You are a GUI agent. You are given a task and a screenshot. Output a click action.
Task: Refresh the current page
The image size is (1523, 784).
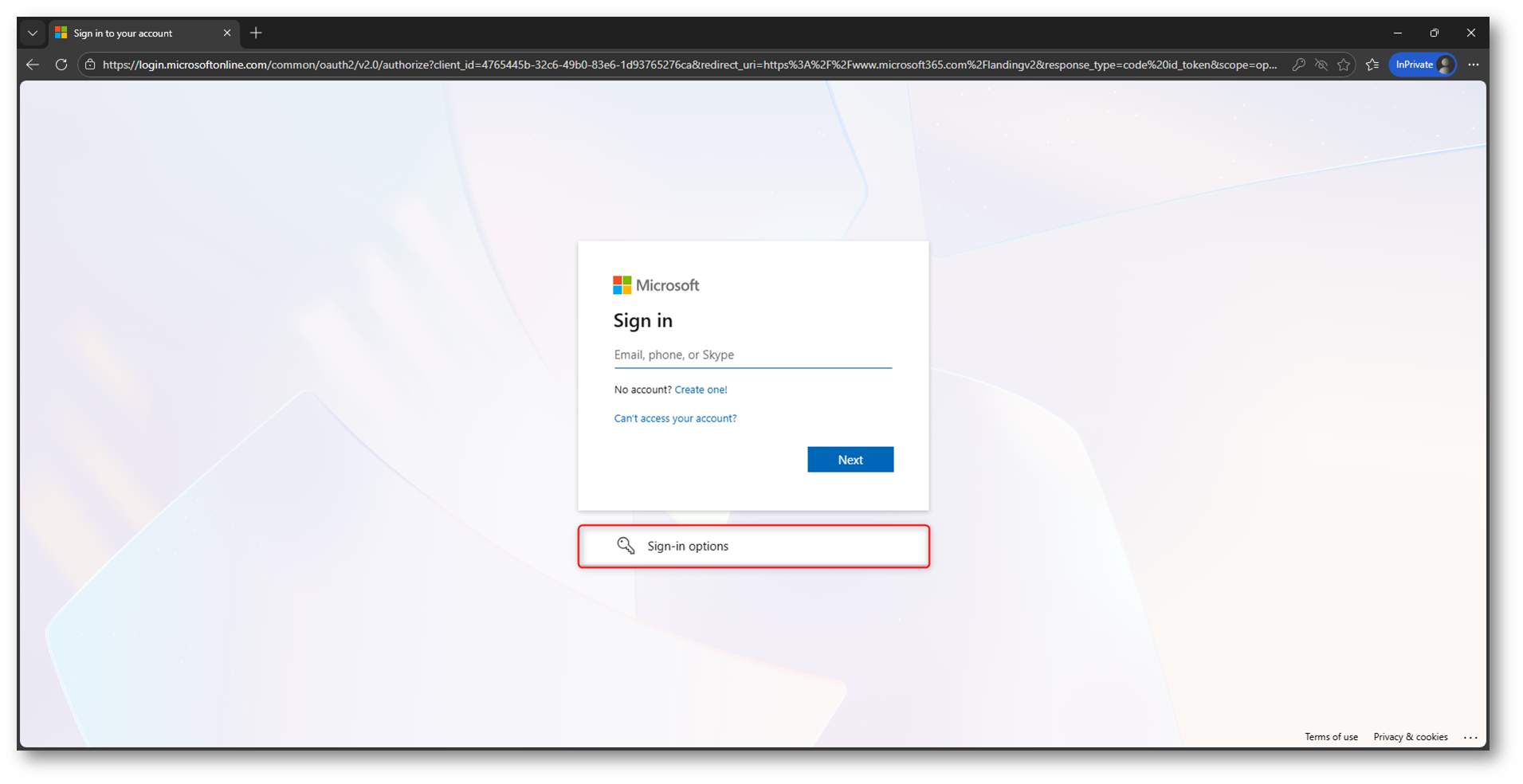point(61,65)
